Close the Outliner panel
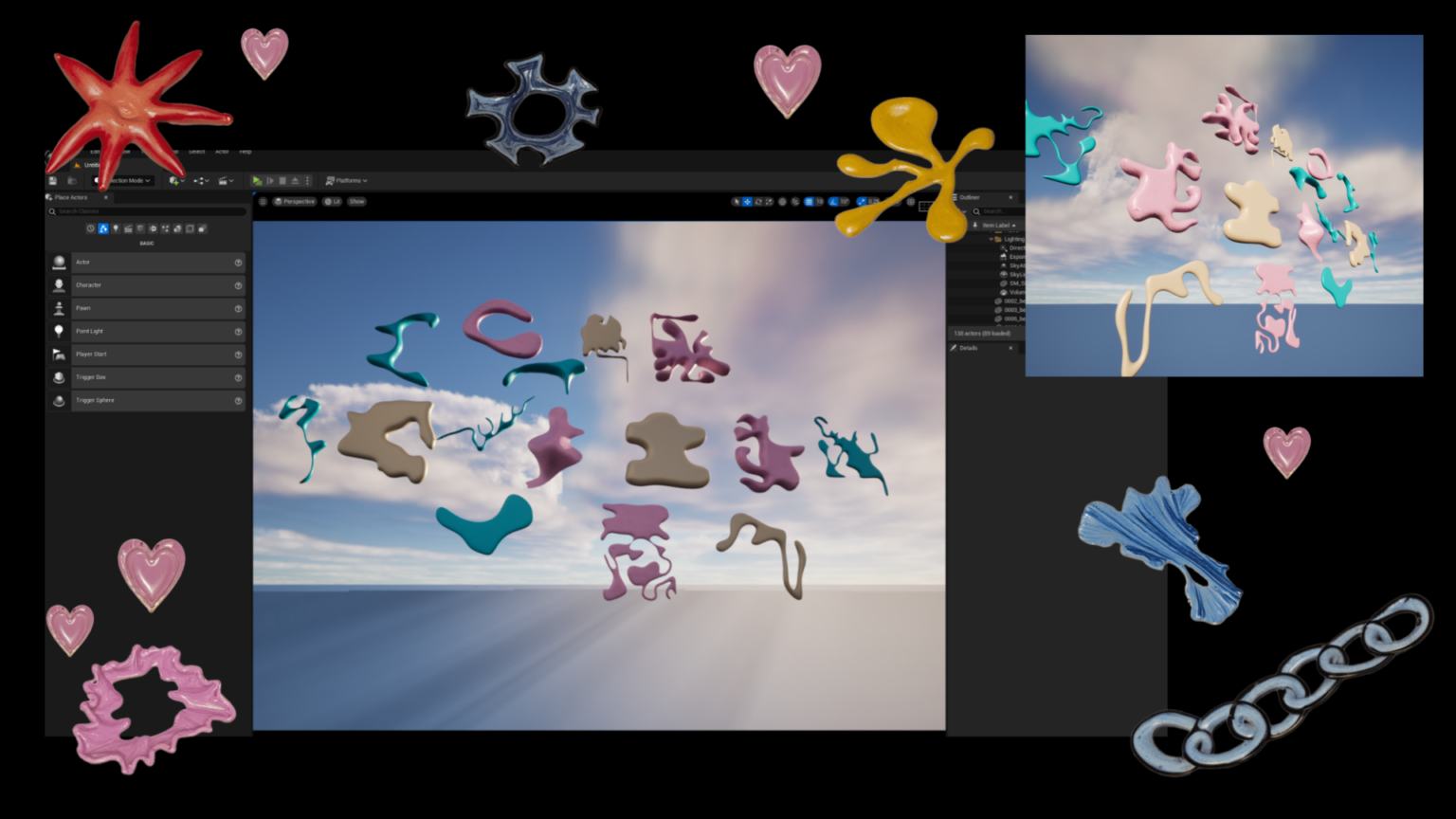Screen dimensions: 1456x819 pos(1010,197)
